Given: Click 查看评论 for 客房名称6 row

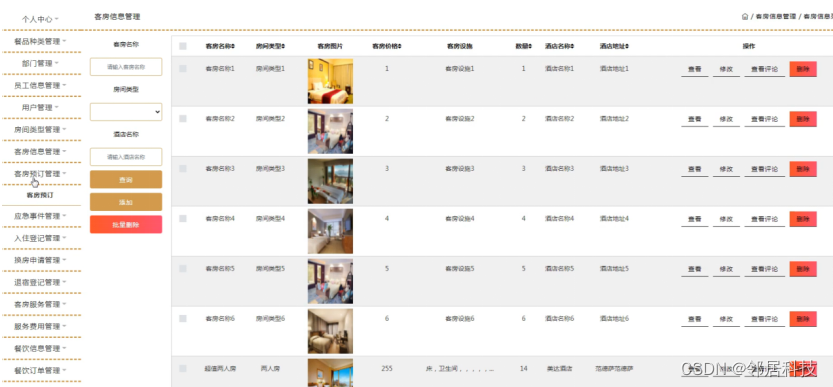Looking at the screenshot, I should click(x=764, y=319).
